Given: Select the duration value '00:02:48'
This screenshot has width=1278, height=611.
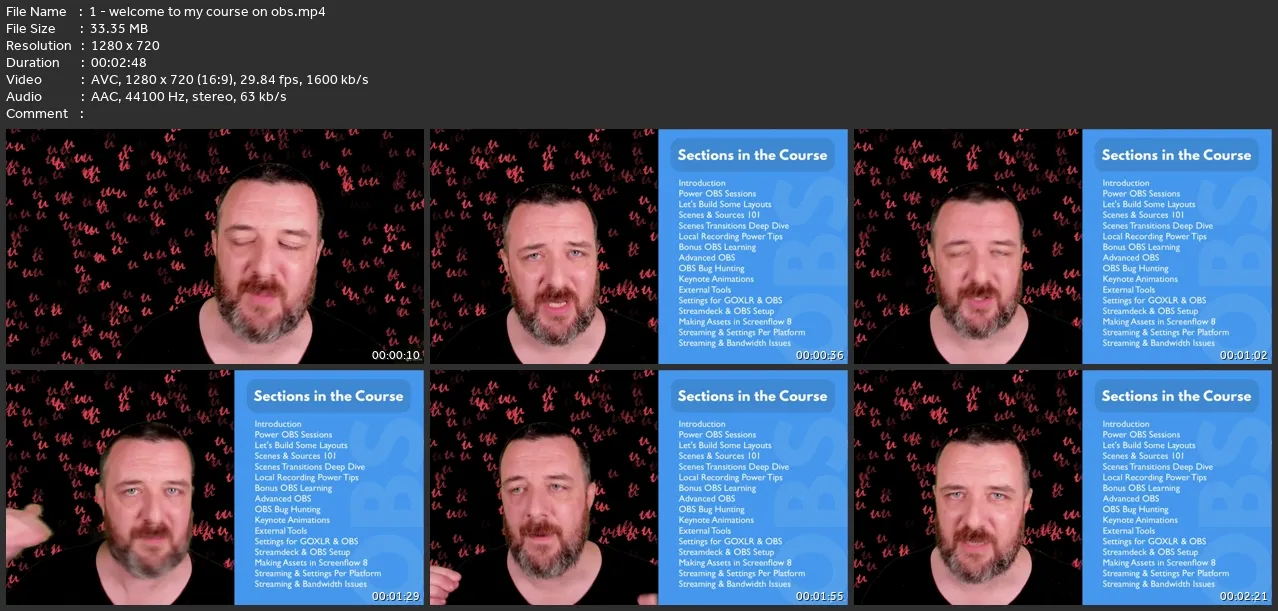Looking at the screenshot, I should coord(118,63).
